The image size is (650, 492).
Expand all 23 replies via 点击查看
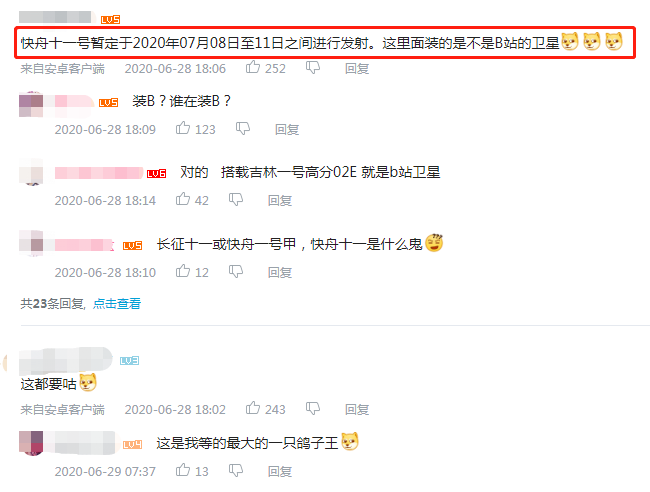point(117,304)
